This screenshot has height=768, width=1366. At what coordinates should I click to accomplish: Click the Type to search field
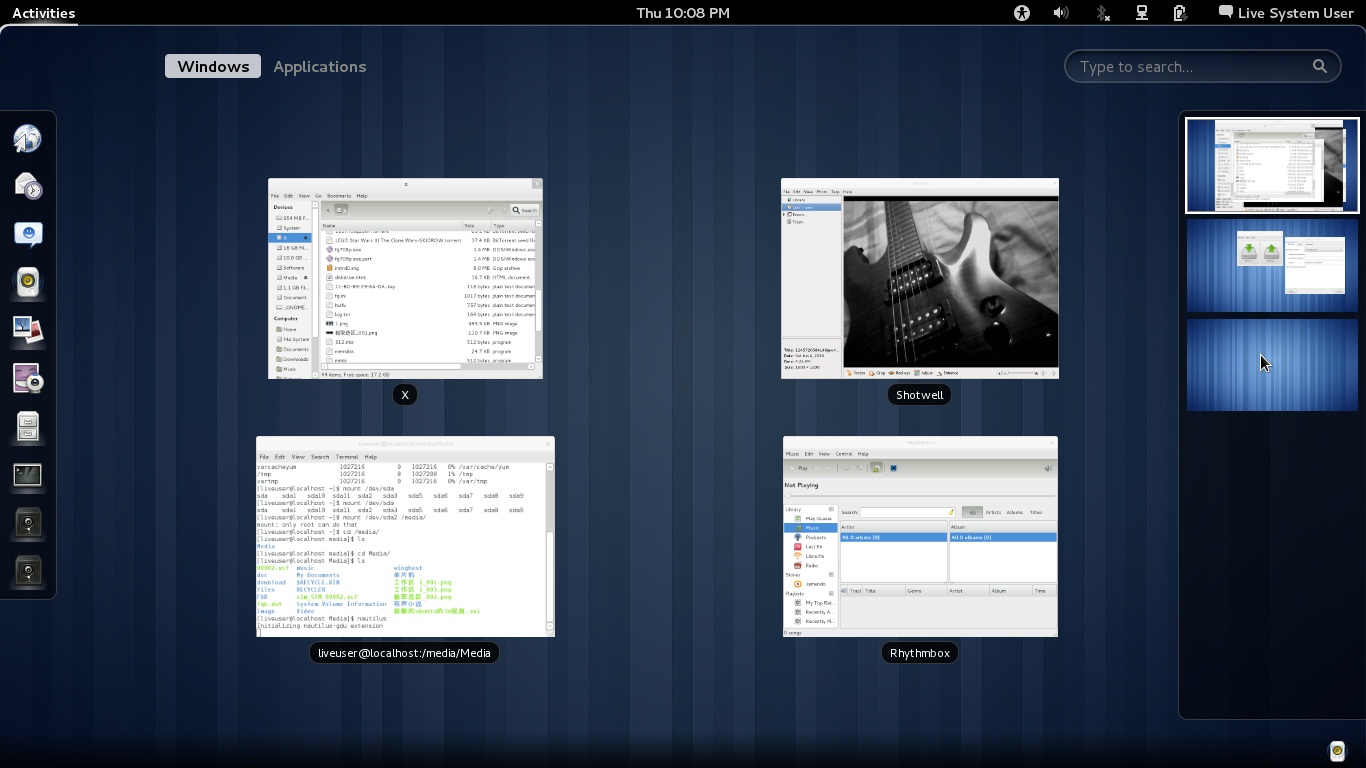[1192, 67]
